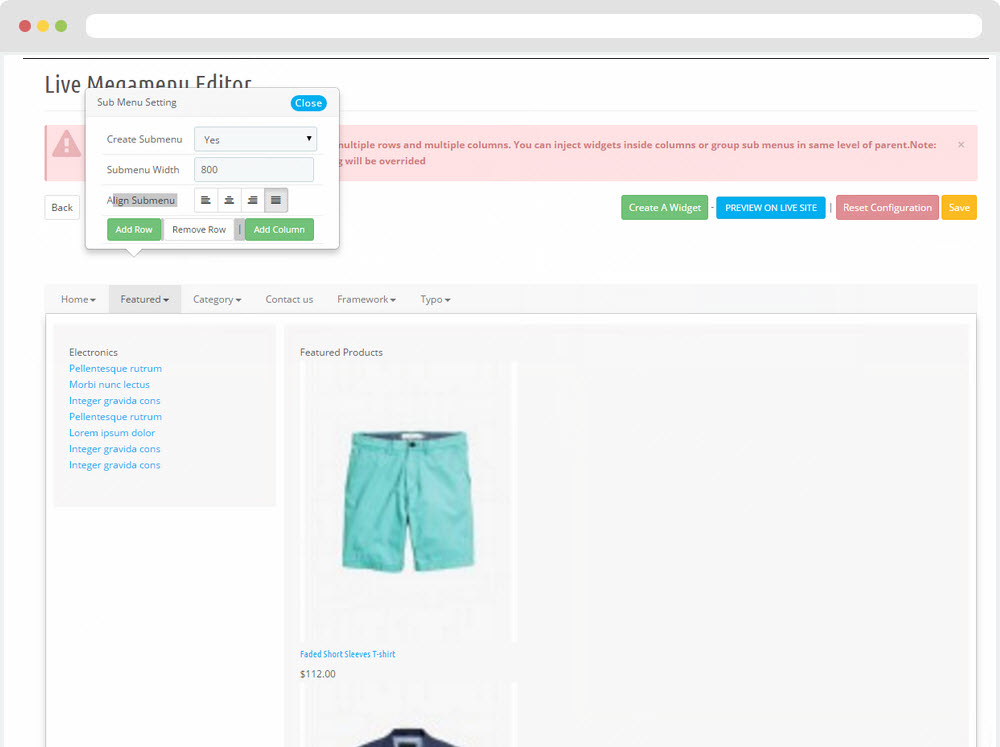This screenshot has height=747, width=1000.
Task: Open the Lorem ipsum dolor link
Action: click(112, 433)
